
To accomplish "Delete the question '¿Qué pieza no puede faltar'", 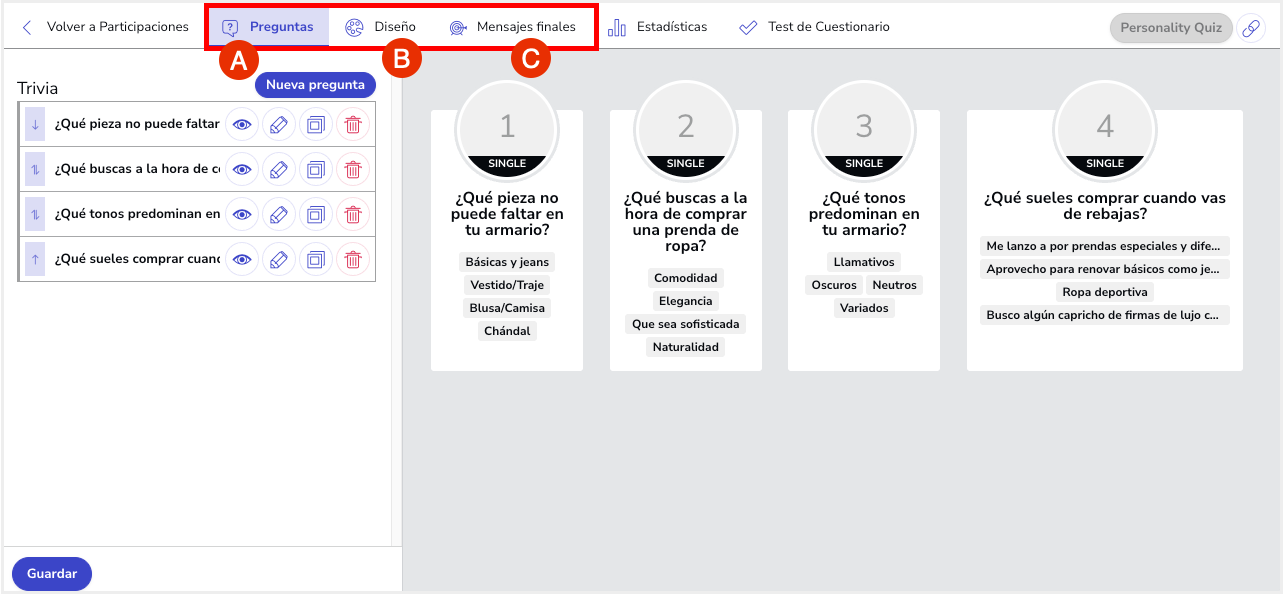I will 353,125.
